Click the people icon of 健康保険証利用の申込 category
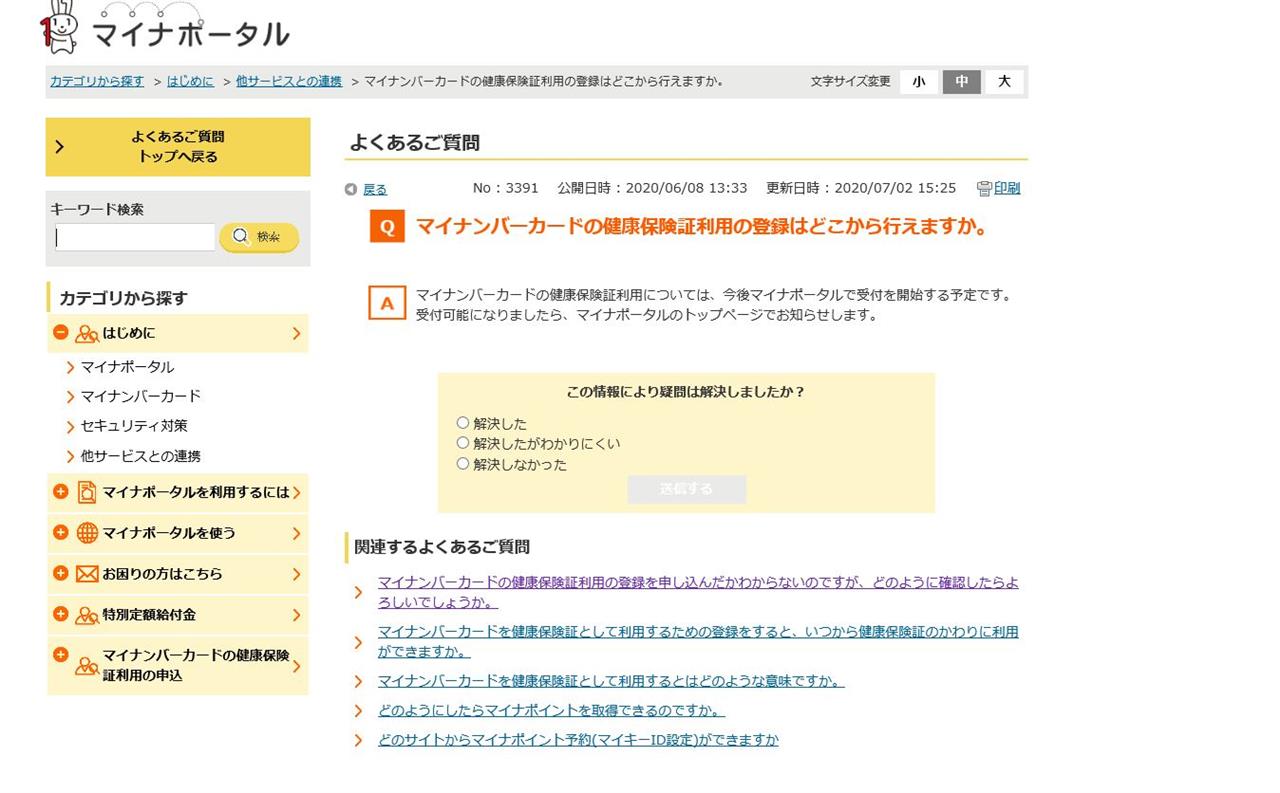1280x793 pixels. click(87, 666)
